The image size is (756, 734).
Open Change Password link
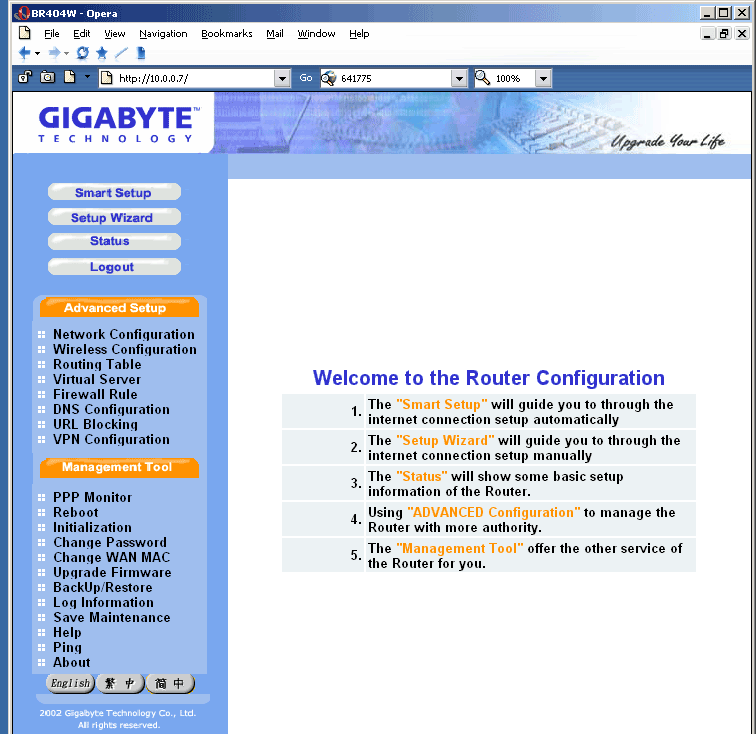110,542
